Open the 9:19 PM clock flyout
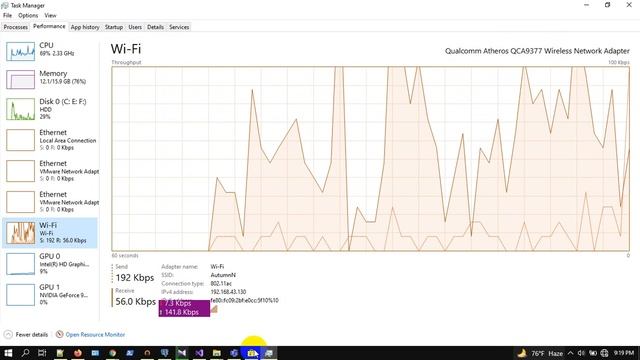Viewport: 640px width, 360px height. 624,353
